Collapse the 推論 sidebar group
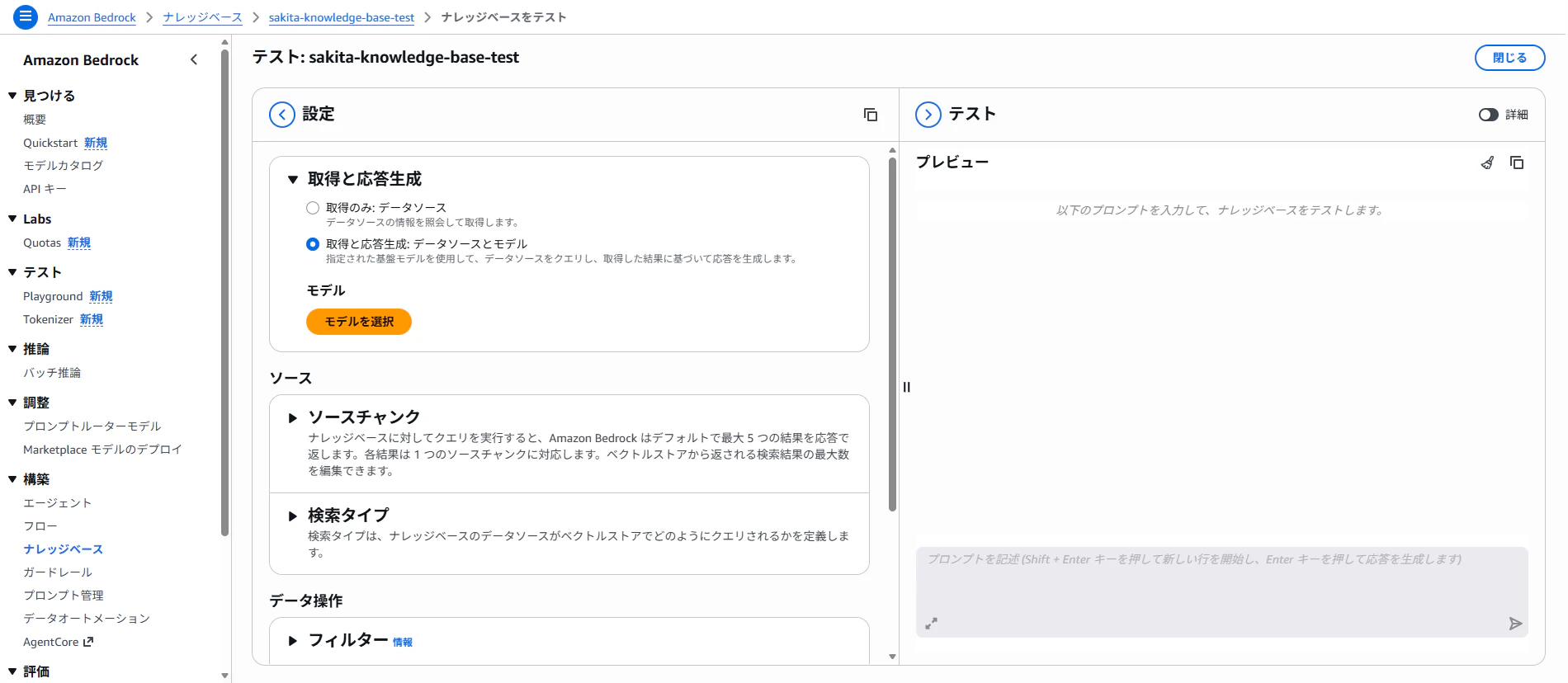 coord(12,349)
